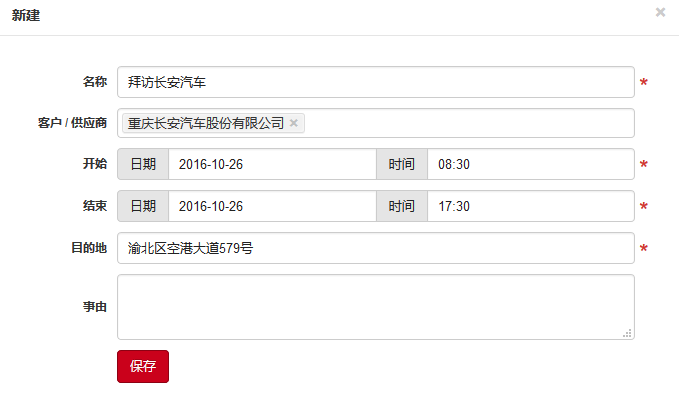Click the 时间 addon in 开始 row
Screen dimensions: 679x411
pyautogui.click(x=402, y=165)
